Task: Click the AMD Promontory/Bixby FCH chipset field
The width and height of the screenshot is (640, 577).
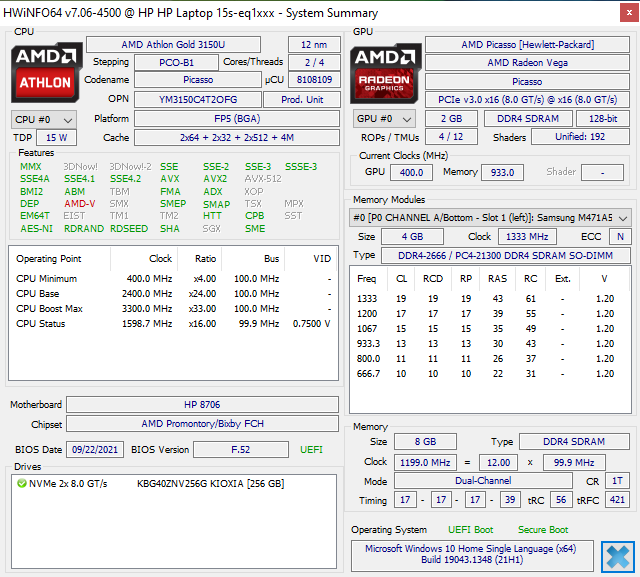Action: pyautogui.click(x=202, y=424)
